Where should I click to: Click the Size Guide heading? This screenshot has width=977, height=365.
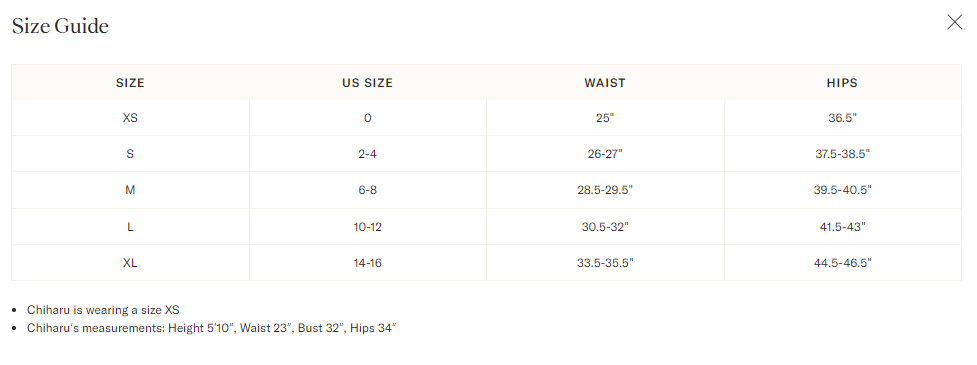60,26
